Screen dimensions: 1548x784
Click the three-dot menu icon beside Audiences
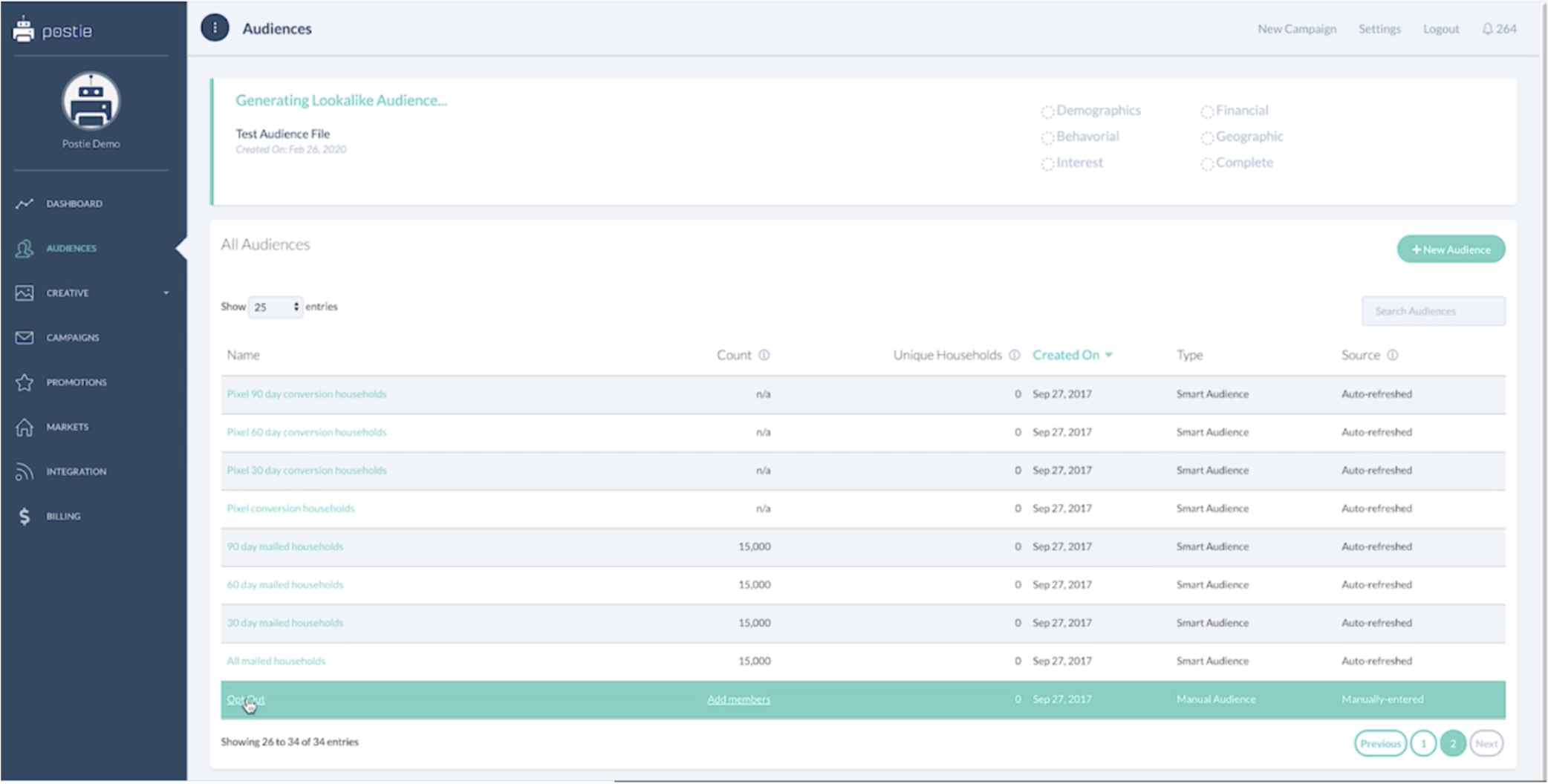coord(215,28)
